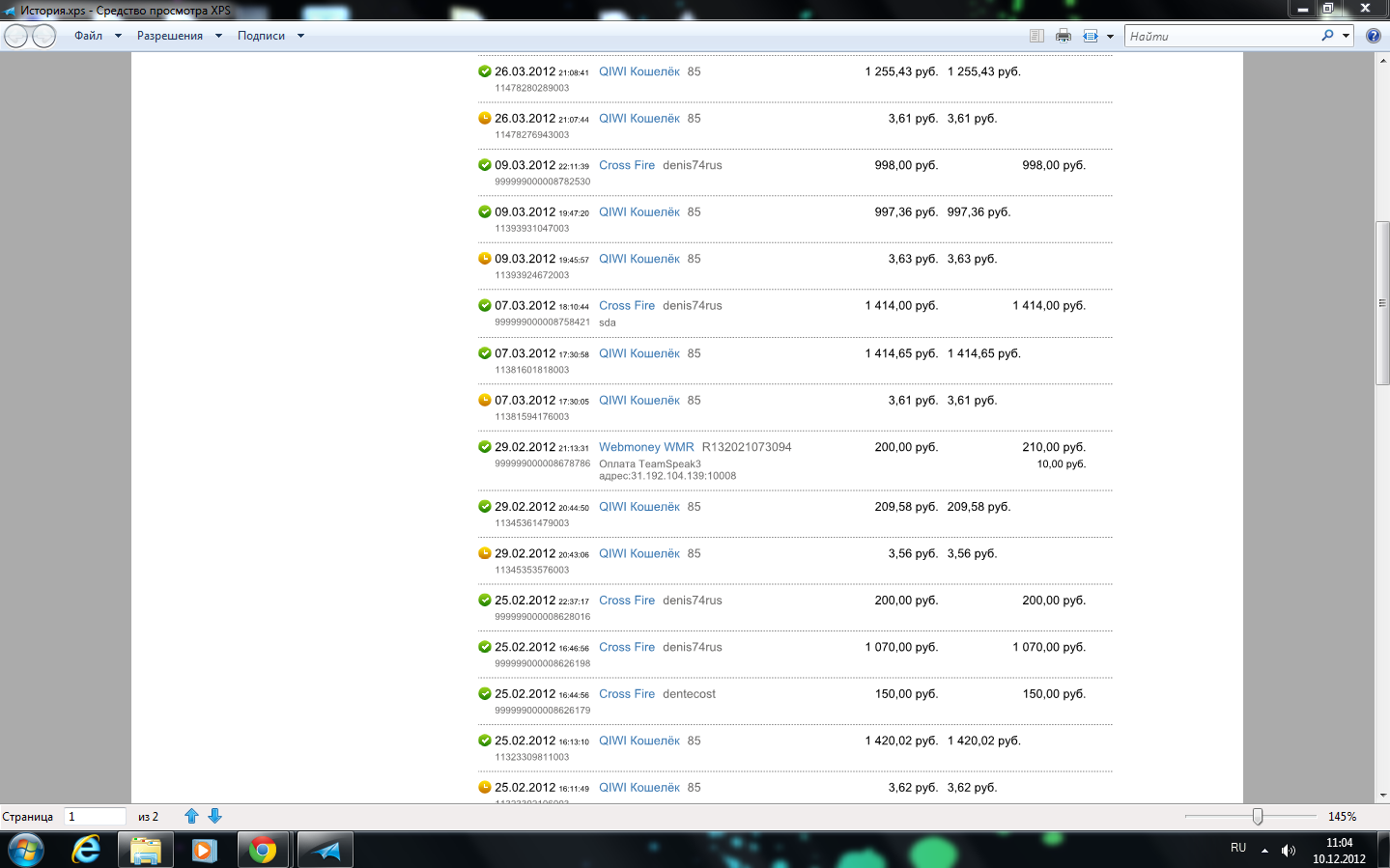This screenshot has height=868, width=1390.
Task: Click QIWI Кошелёк link in 07.03.2012 17:30:58 row
Action: click(639, 353)
